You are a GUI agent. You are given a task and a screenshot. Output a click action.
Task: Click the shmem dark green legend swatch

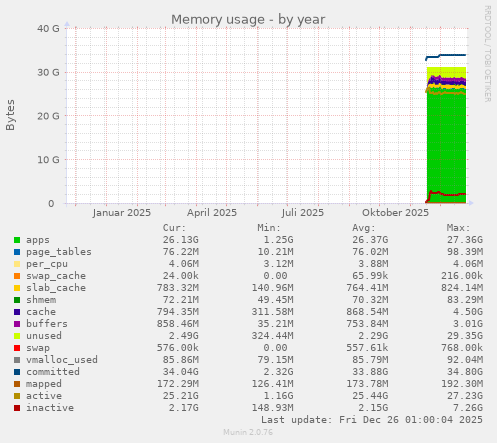coord(17,300)
